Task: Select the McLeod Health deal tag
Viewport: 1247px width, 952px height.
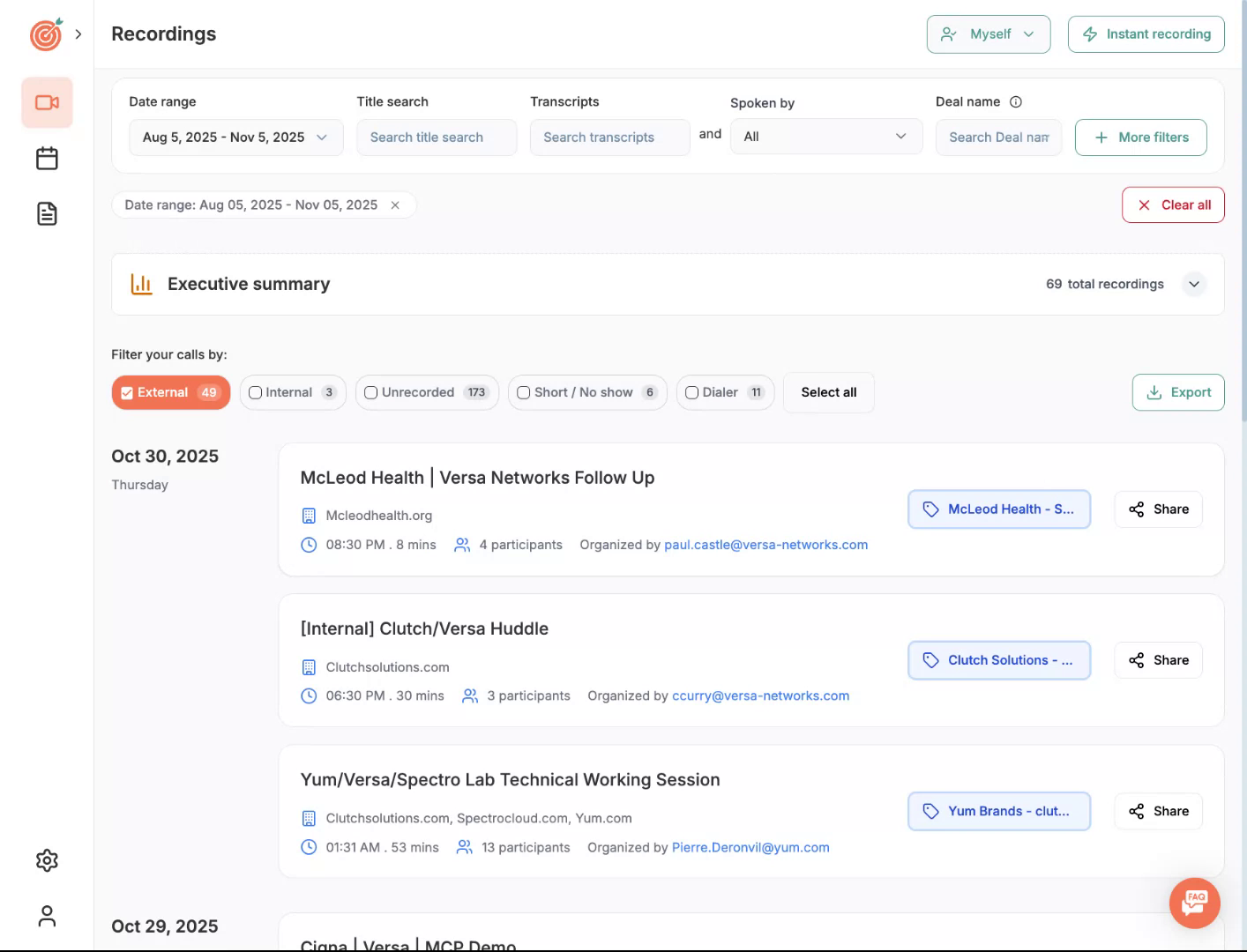Action: pos(998,509)
